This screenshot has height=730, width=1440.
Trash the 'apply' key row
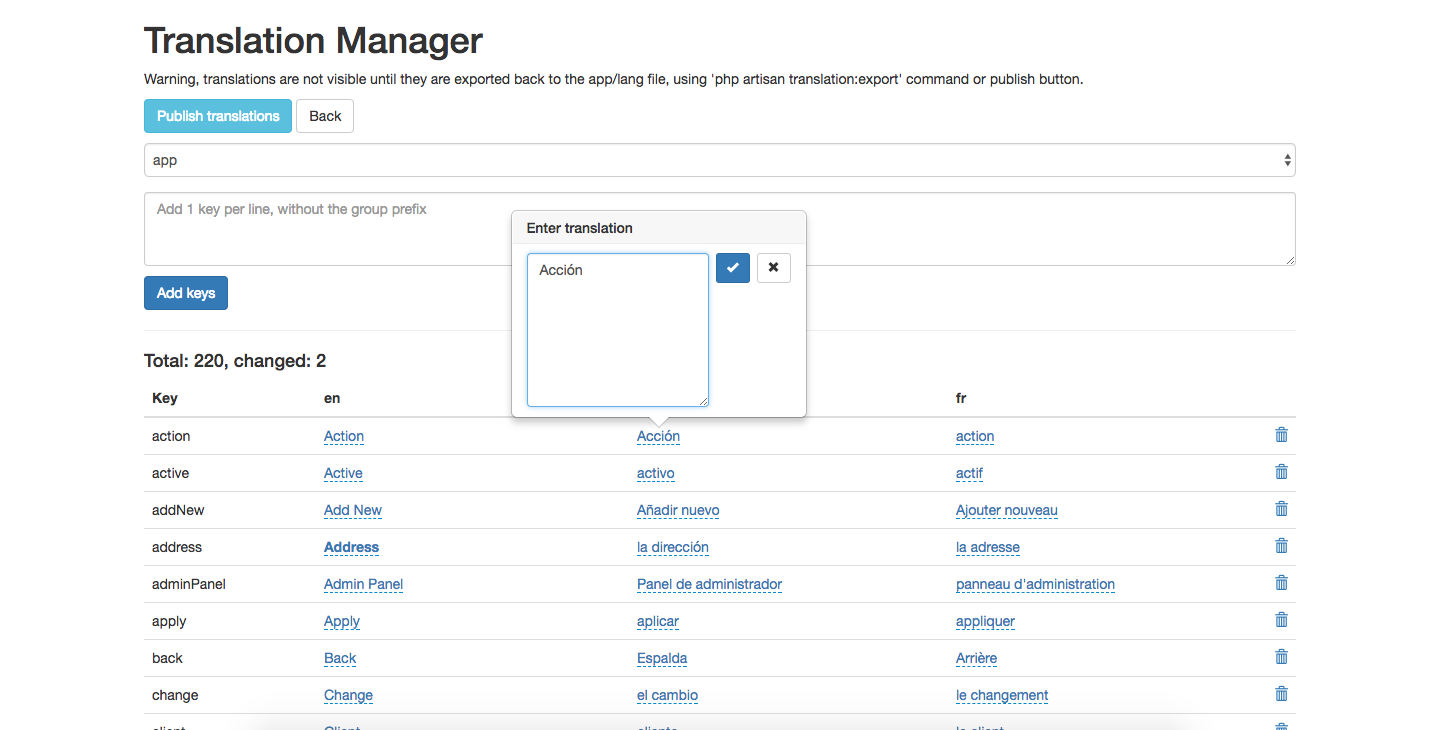point(1281,620)
